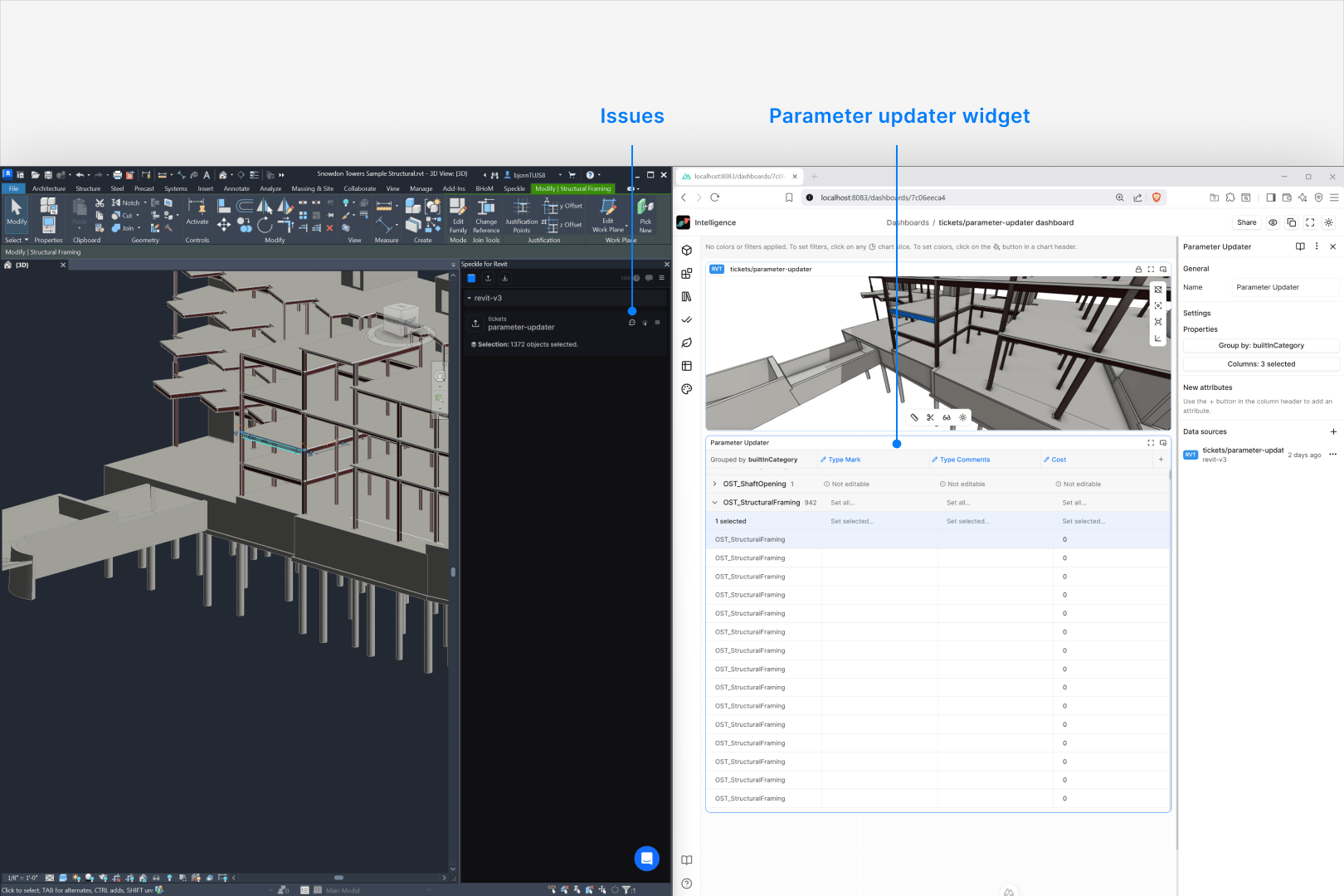Screen dimensions: 1344x896
Task: Open the Select dropdown in Revit ribbon
Action: 17,240
